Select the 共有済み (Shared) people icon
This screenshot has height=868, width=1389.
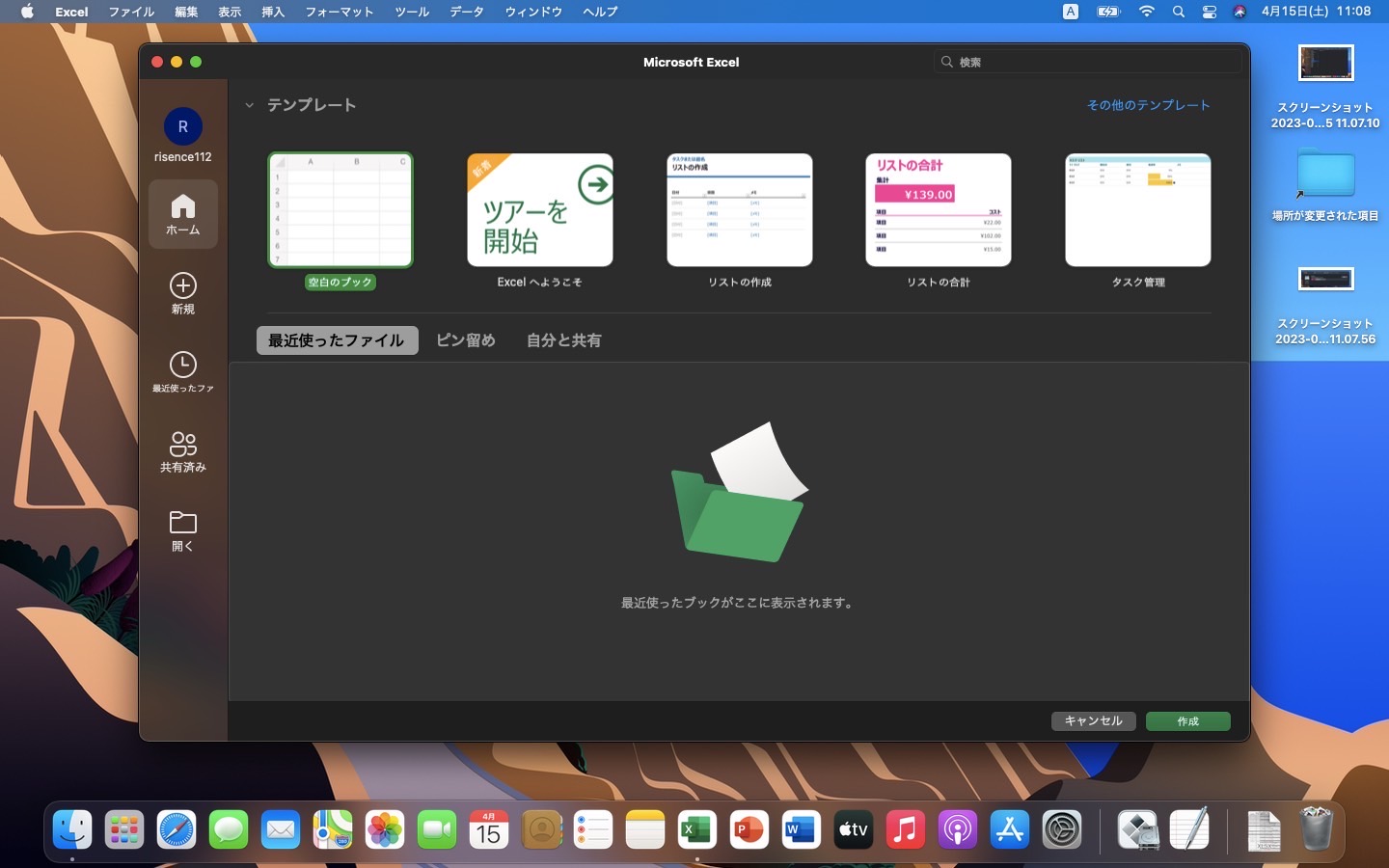tap(182, 444)
